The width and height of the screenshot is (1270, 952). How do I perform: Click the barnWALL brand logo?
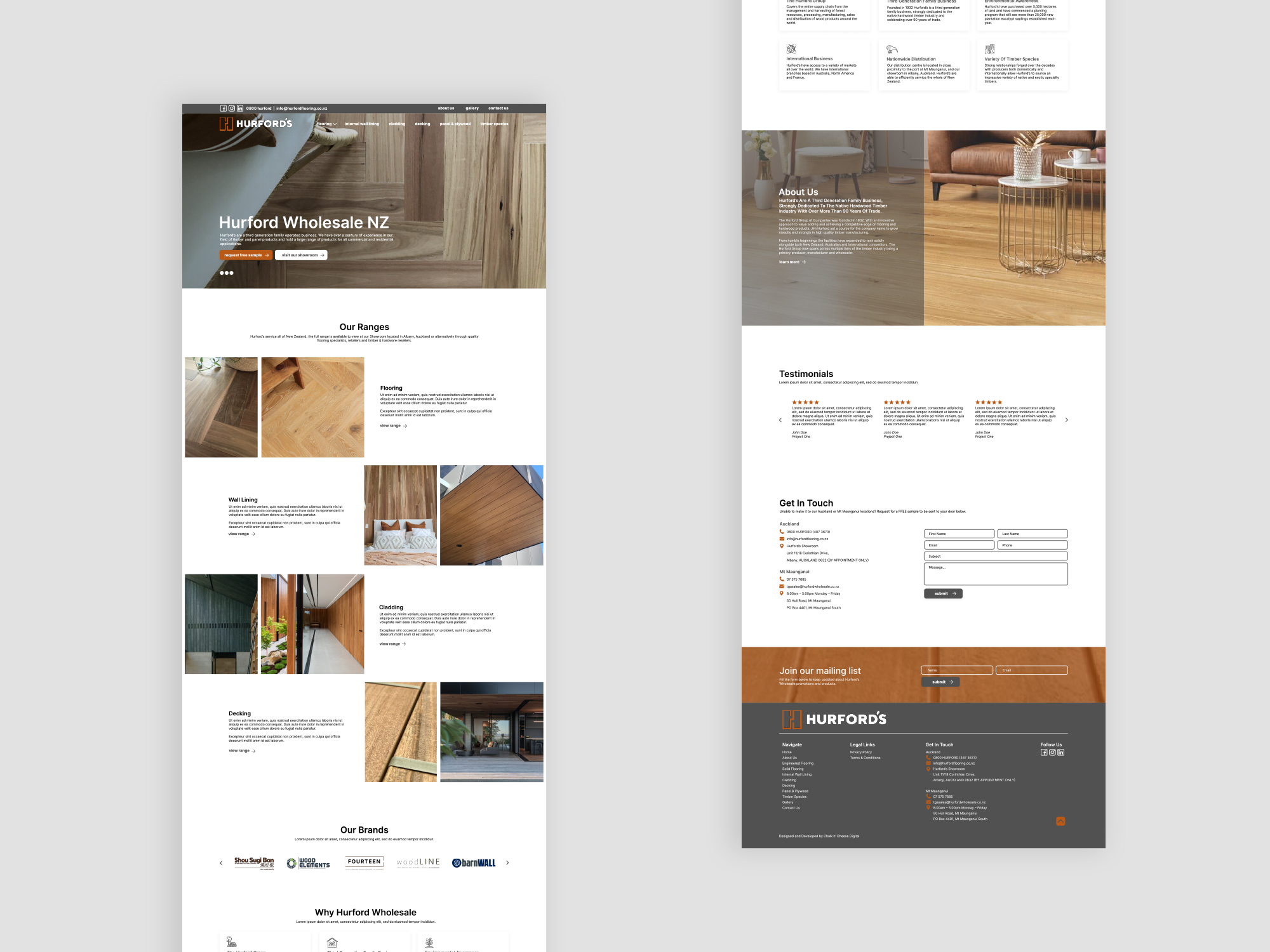pos(474,863)
